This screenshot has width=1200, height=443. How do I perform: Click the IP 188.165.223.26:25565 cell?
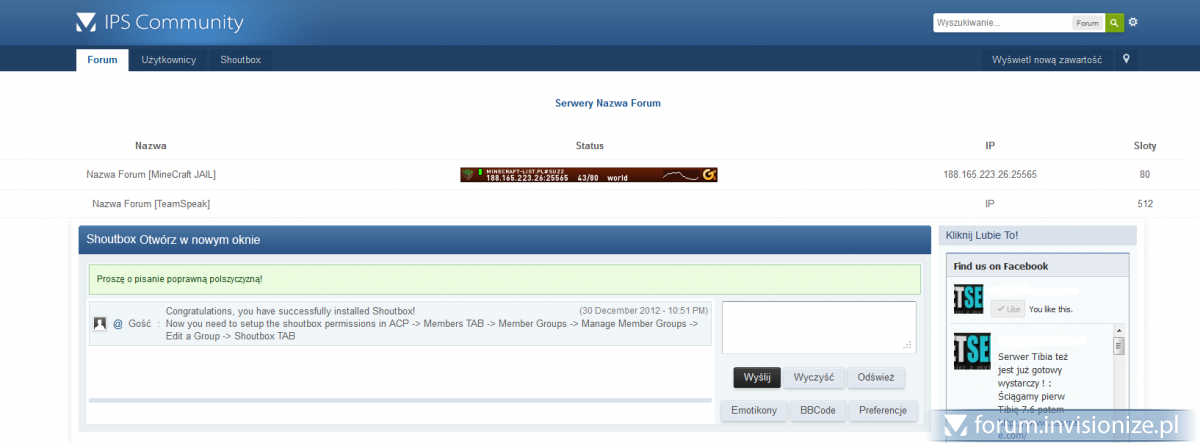(x=990, y=174)
